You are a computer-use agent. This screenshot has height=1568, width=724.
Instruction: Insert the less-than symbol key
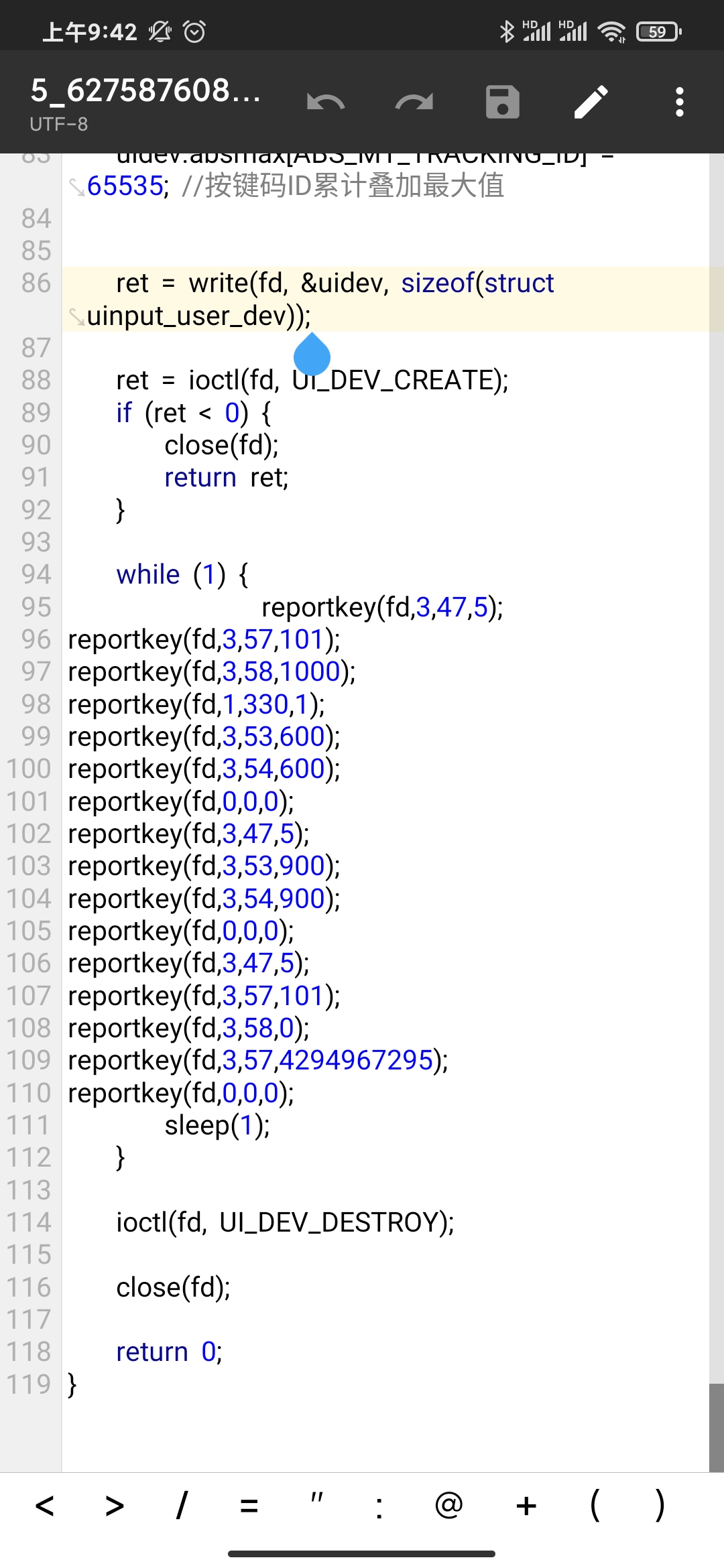pyautogui.click(x=45, y=1506)
